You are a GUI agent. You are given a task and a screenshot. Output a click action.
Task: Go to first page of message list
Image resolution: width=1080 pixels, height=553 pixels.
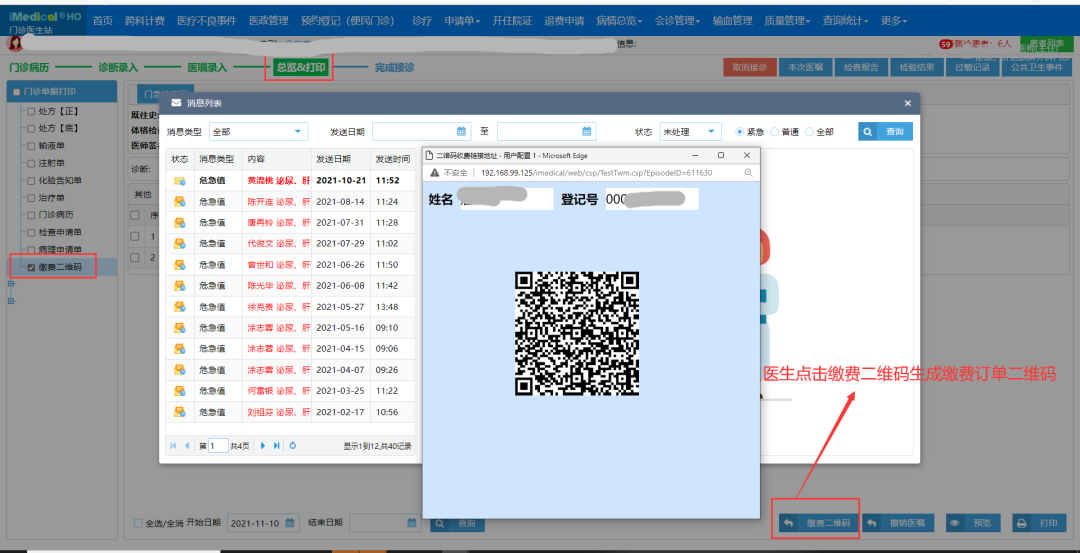(173, 446)
